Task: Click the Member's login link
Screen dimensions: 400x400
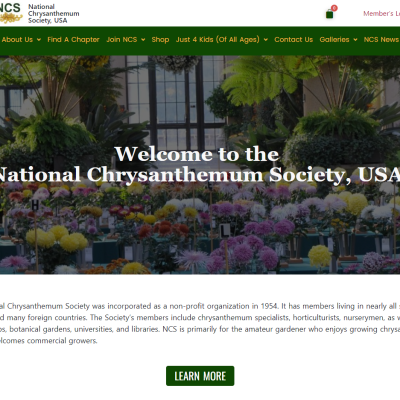Action: point(382,14)
